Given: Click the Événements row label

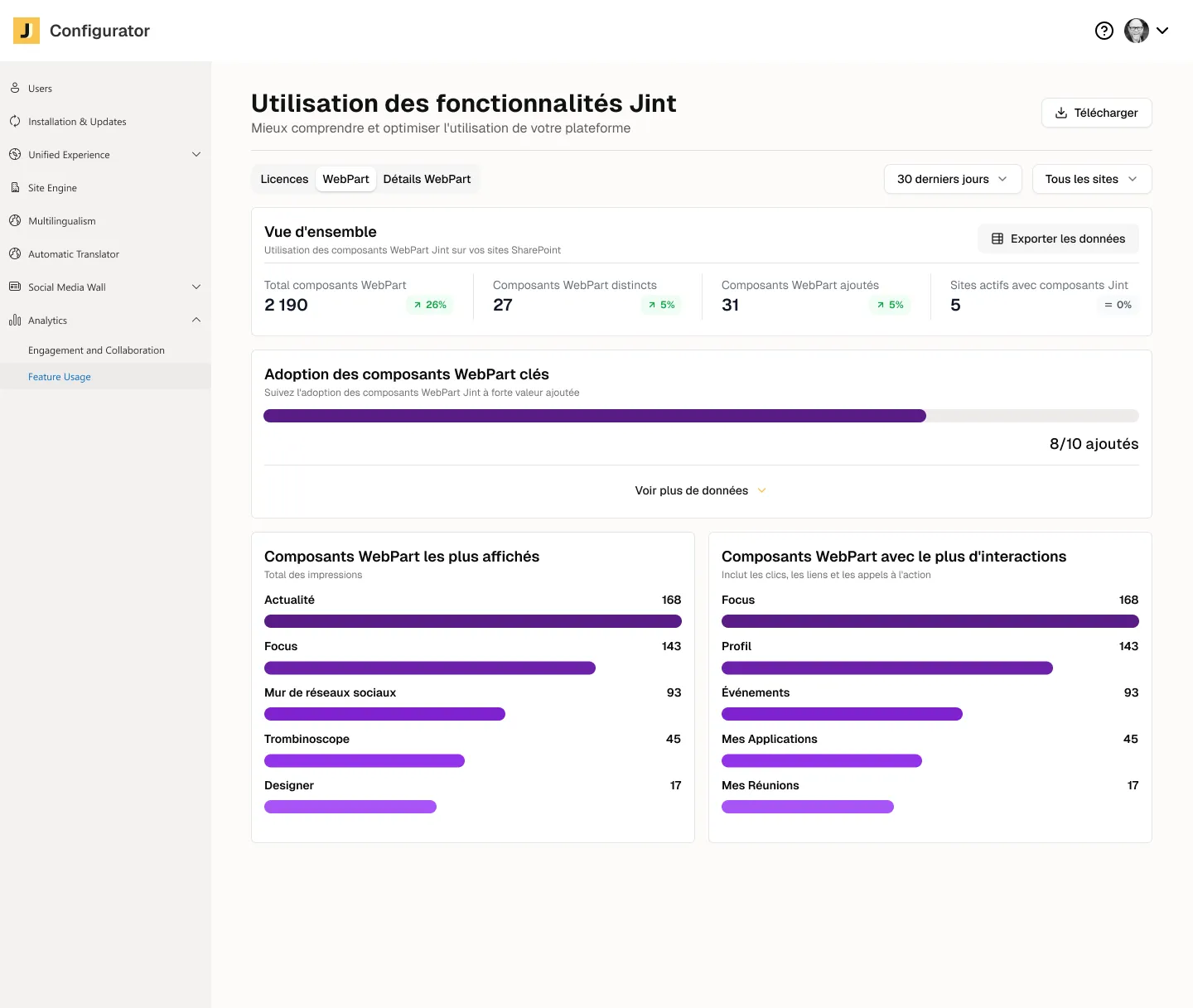Looking at the screenshot, I should pyautogui.click(x=756, y=692).
